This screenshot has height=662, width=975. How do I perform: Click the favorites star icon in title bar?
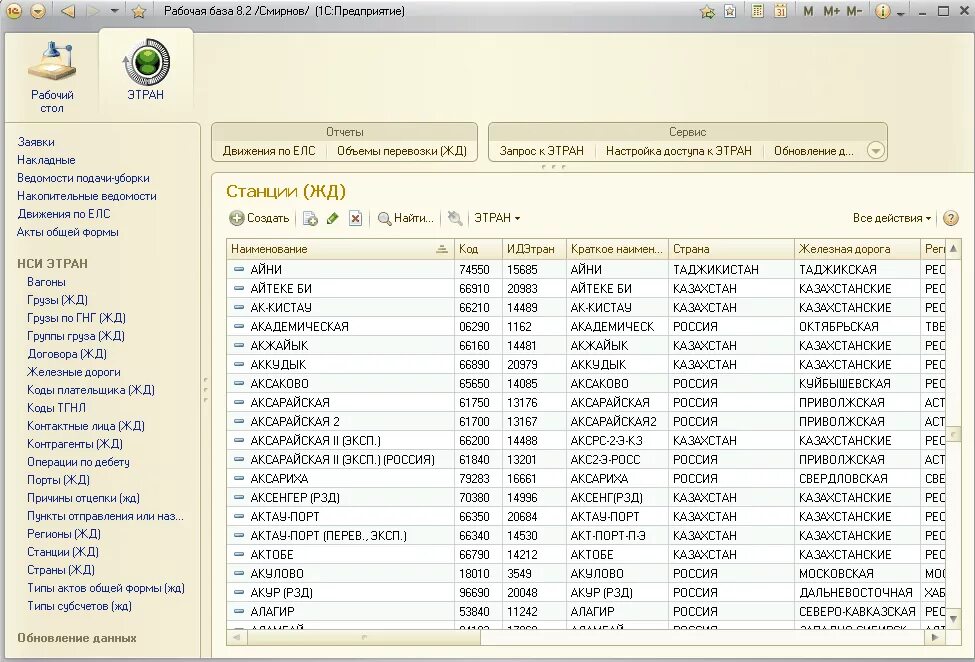[x=139, y=11]
